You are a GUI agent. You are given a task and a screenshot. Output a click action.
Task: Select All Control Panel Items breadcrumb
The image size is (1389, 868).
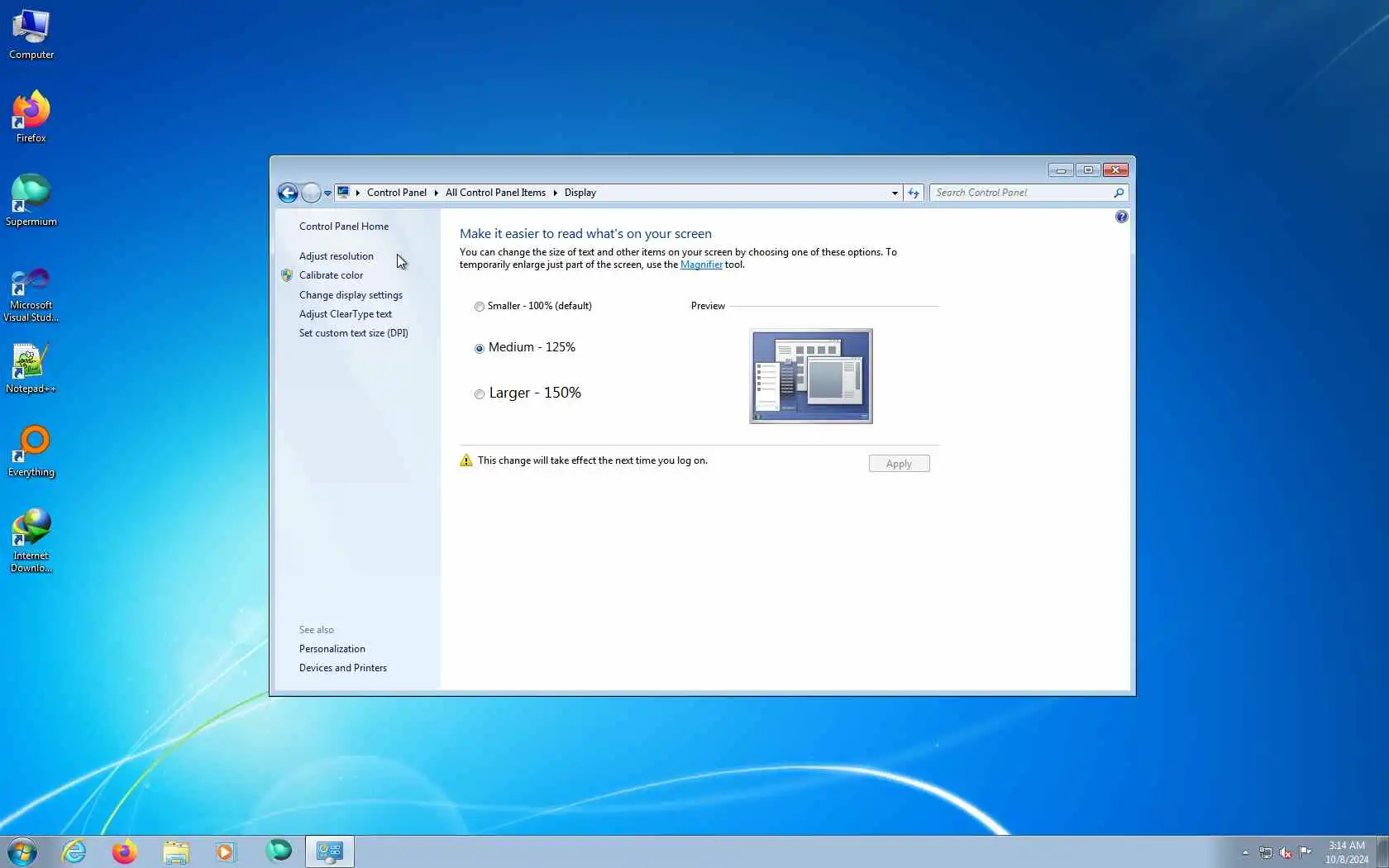[495, 193]
